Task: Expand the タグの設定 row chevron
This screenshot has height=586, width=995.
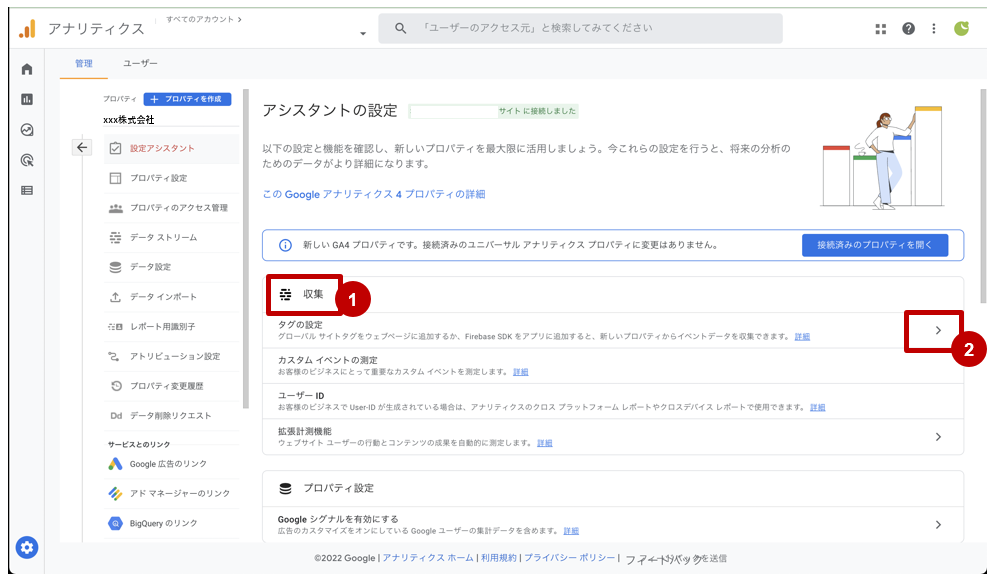Action: (x=937, y=330)
